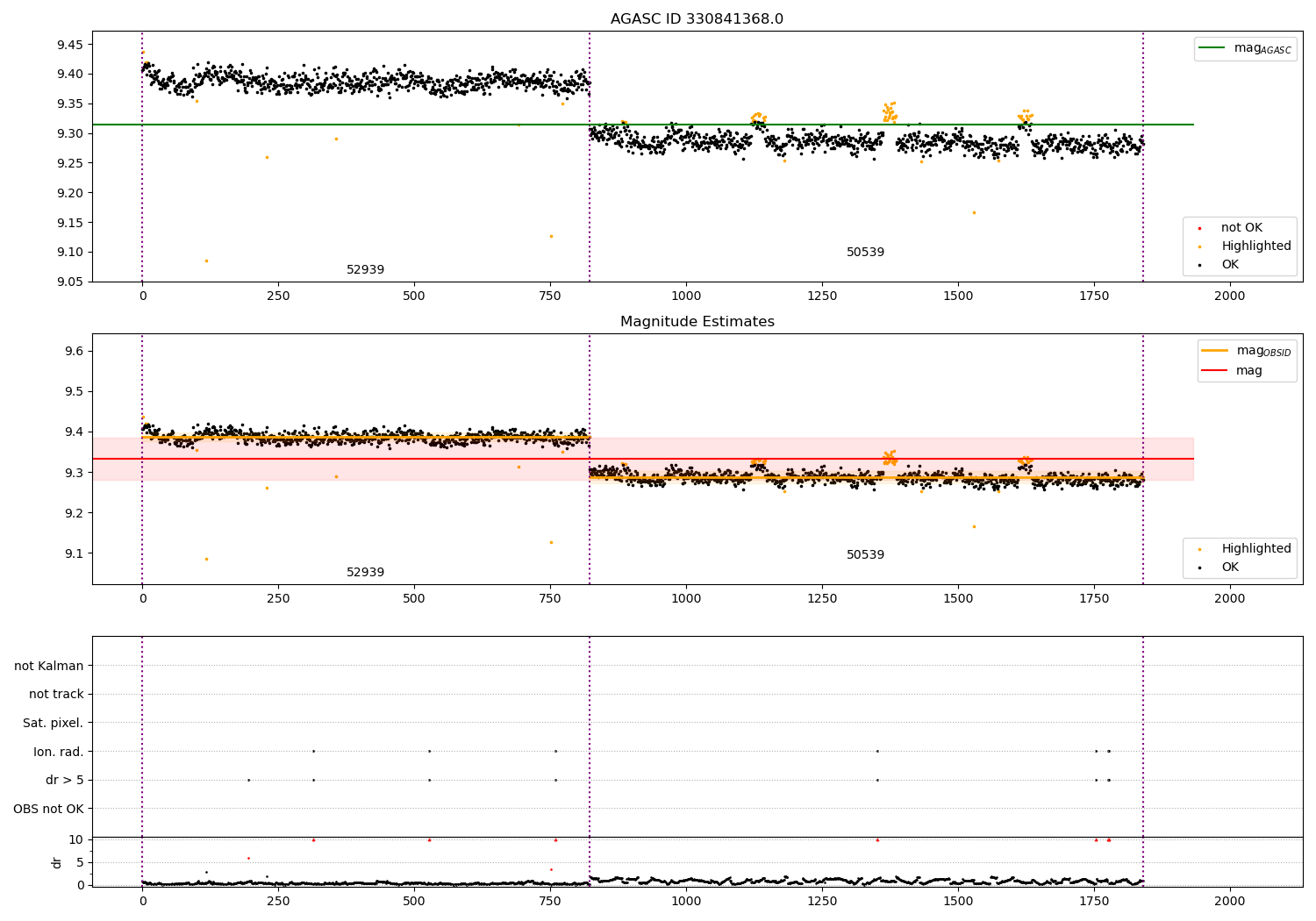The height and width of the screenshot is (921, 1316).
Task: Click the title "AGASC ID 330841368.0"
Action: [x=697, y=19]
